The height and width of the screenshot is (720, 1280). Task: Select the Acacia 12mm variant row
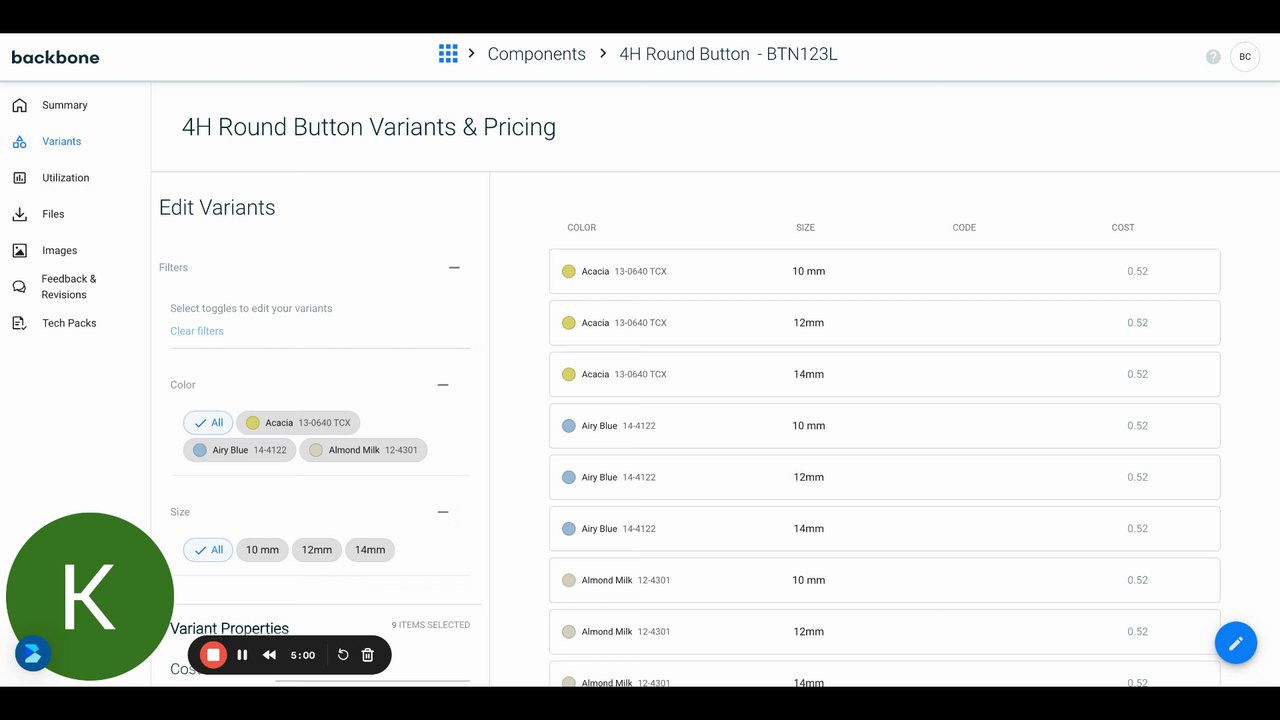pos(884,323)
